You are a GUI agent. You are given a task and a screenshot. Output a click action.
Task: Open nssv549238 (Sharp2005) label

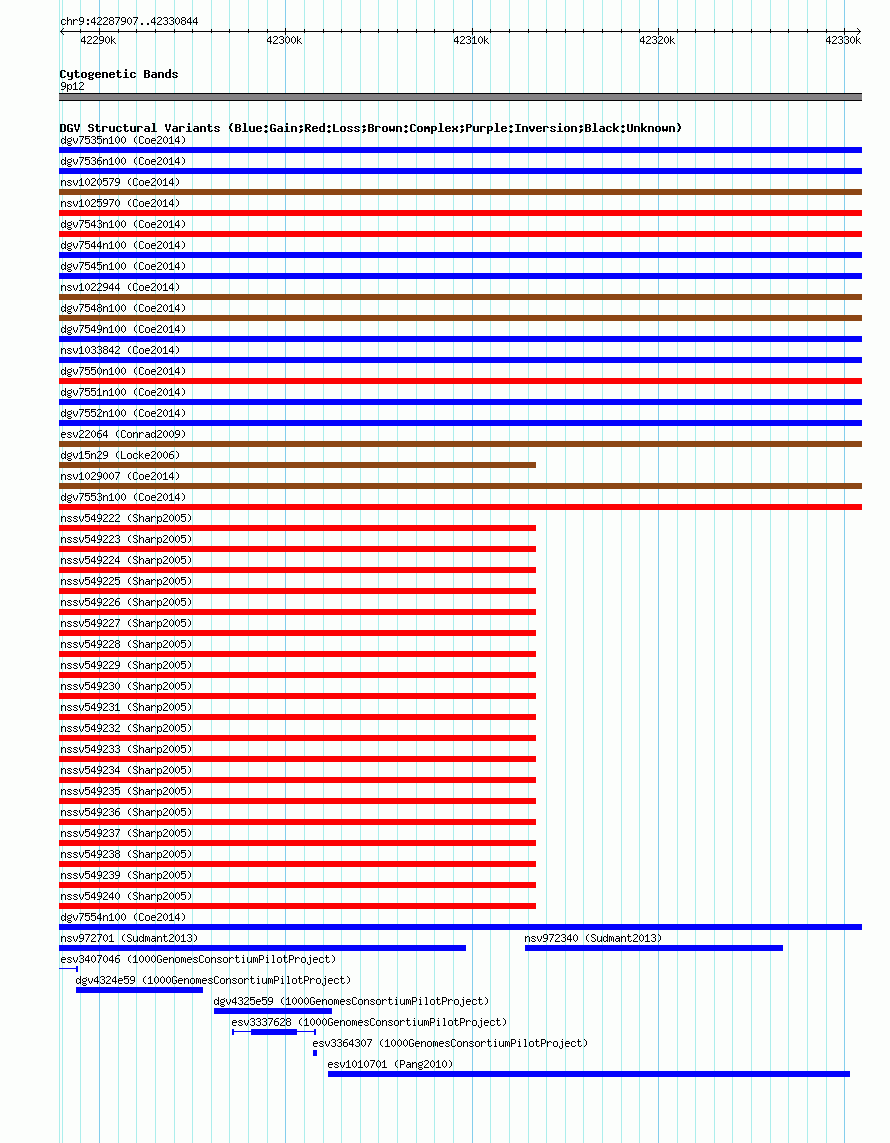point(126,854)
